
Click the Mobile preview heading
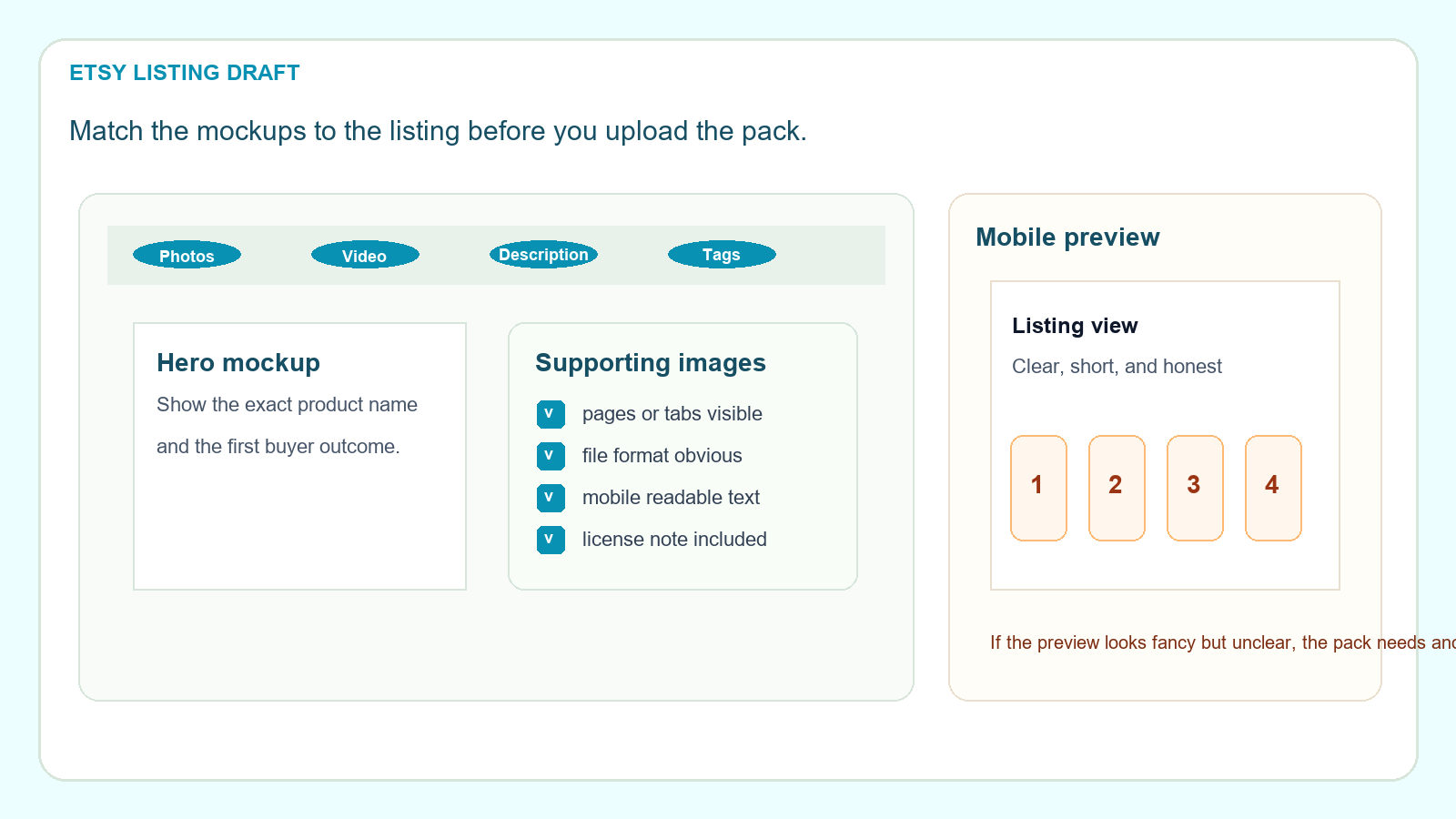[x=1067, y=238]
